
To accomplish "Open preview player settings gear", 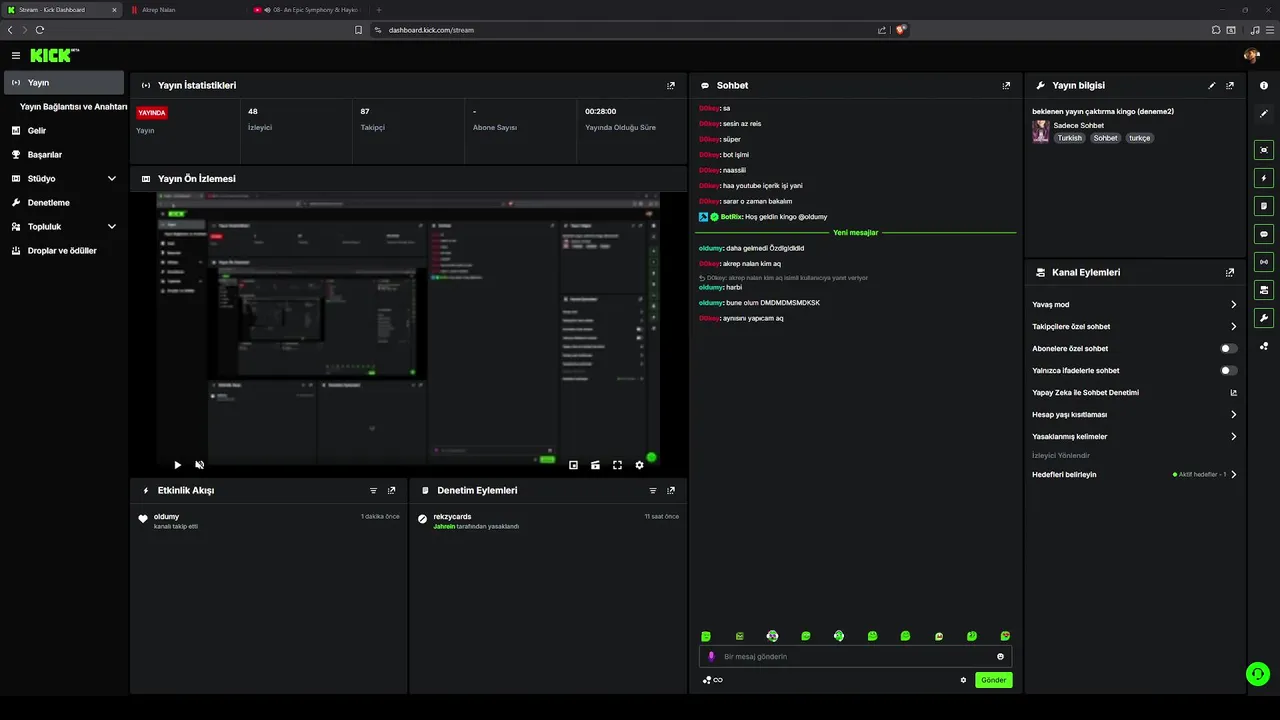I will coord(640,465).
